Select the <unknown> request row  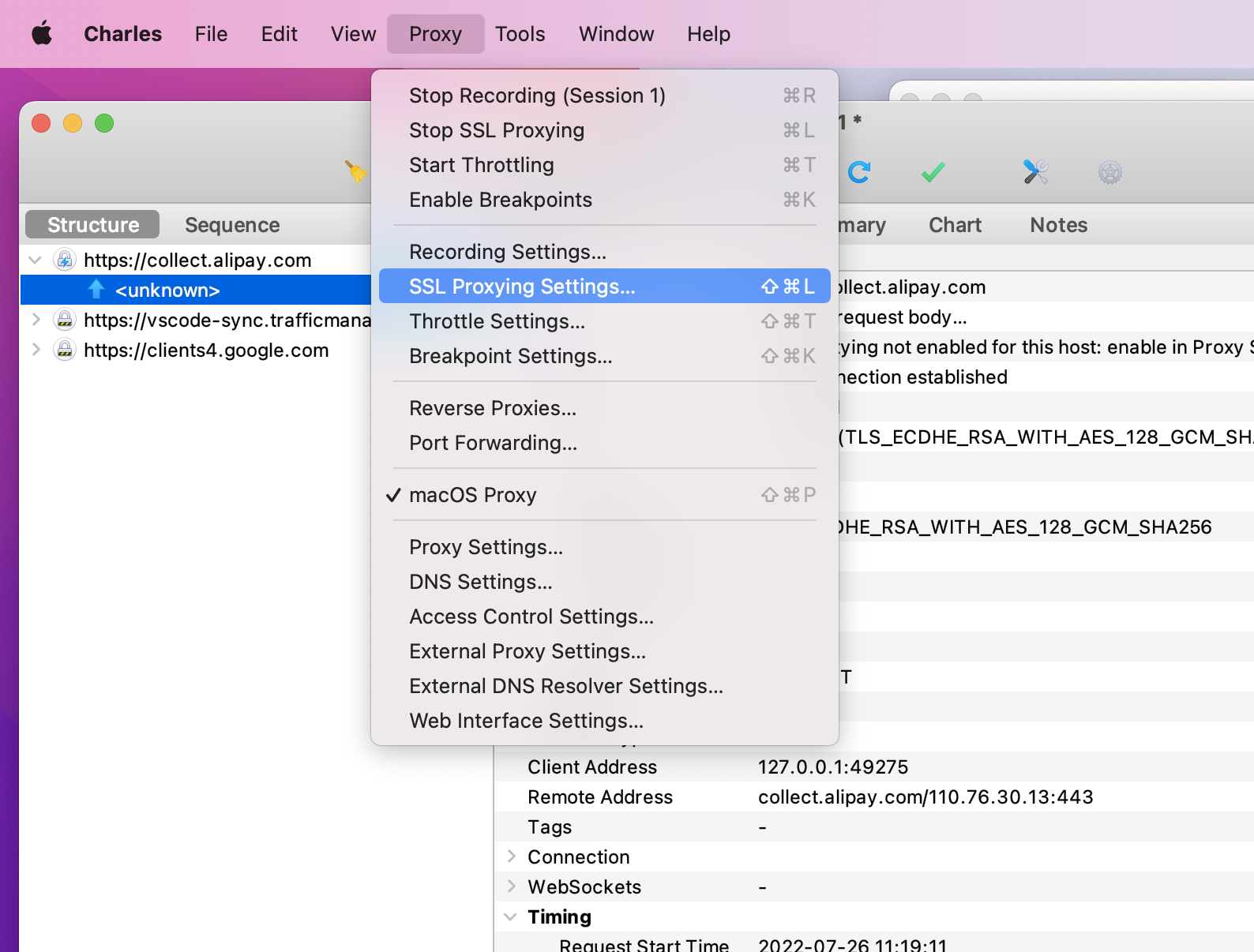click(x=196, y=290)
